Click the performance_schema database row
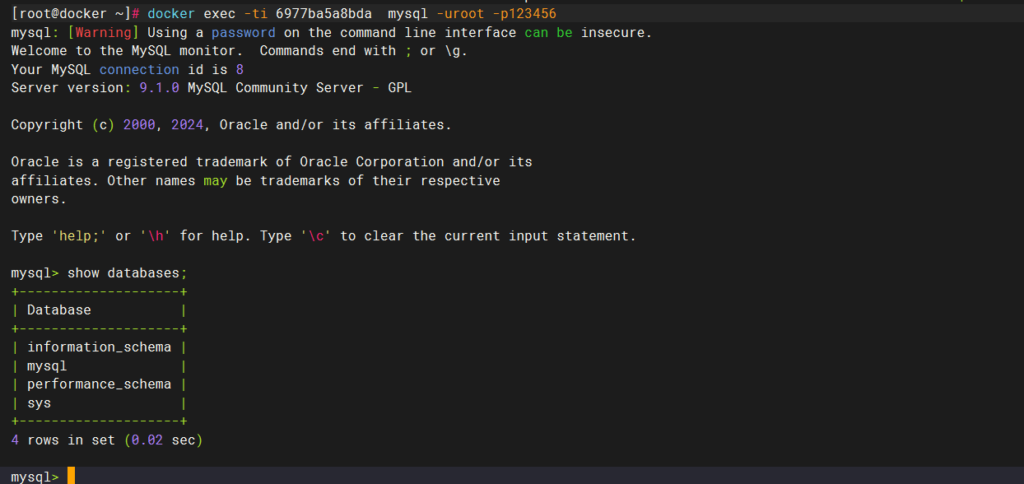1024x484 pixels. click(x=99, y=384)
